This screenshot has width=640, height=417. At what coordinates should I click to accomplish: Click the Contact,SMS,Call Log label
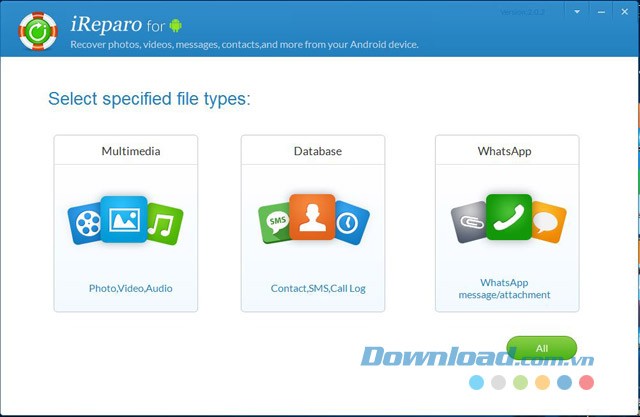(x=318, y=288)
